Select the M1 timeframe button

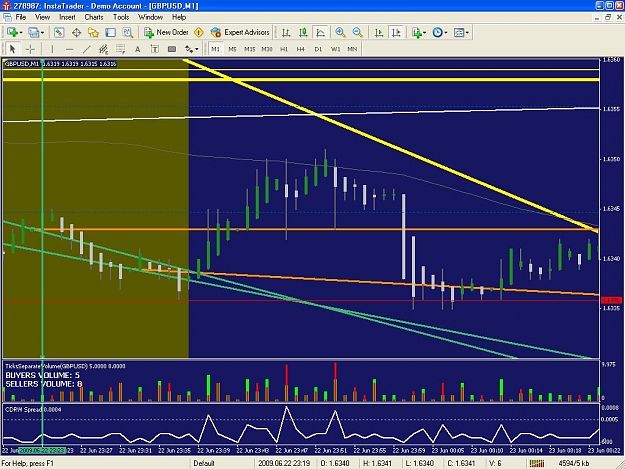click(x=215, y=49)
